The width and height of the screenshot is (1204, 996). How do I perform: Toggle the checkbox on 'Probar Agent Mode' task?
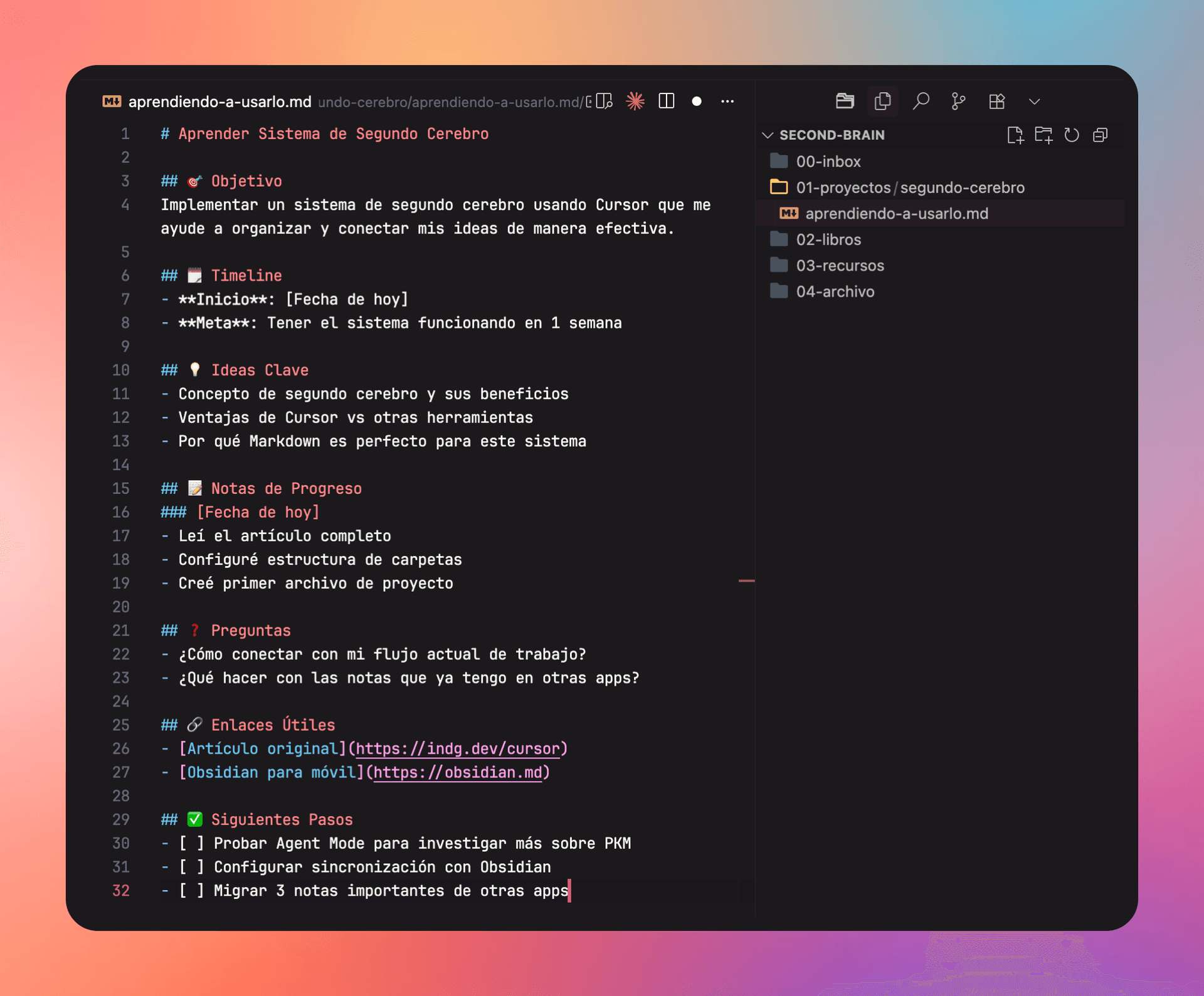[191, 843]
